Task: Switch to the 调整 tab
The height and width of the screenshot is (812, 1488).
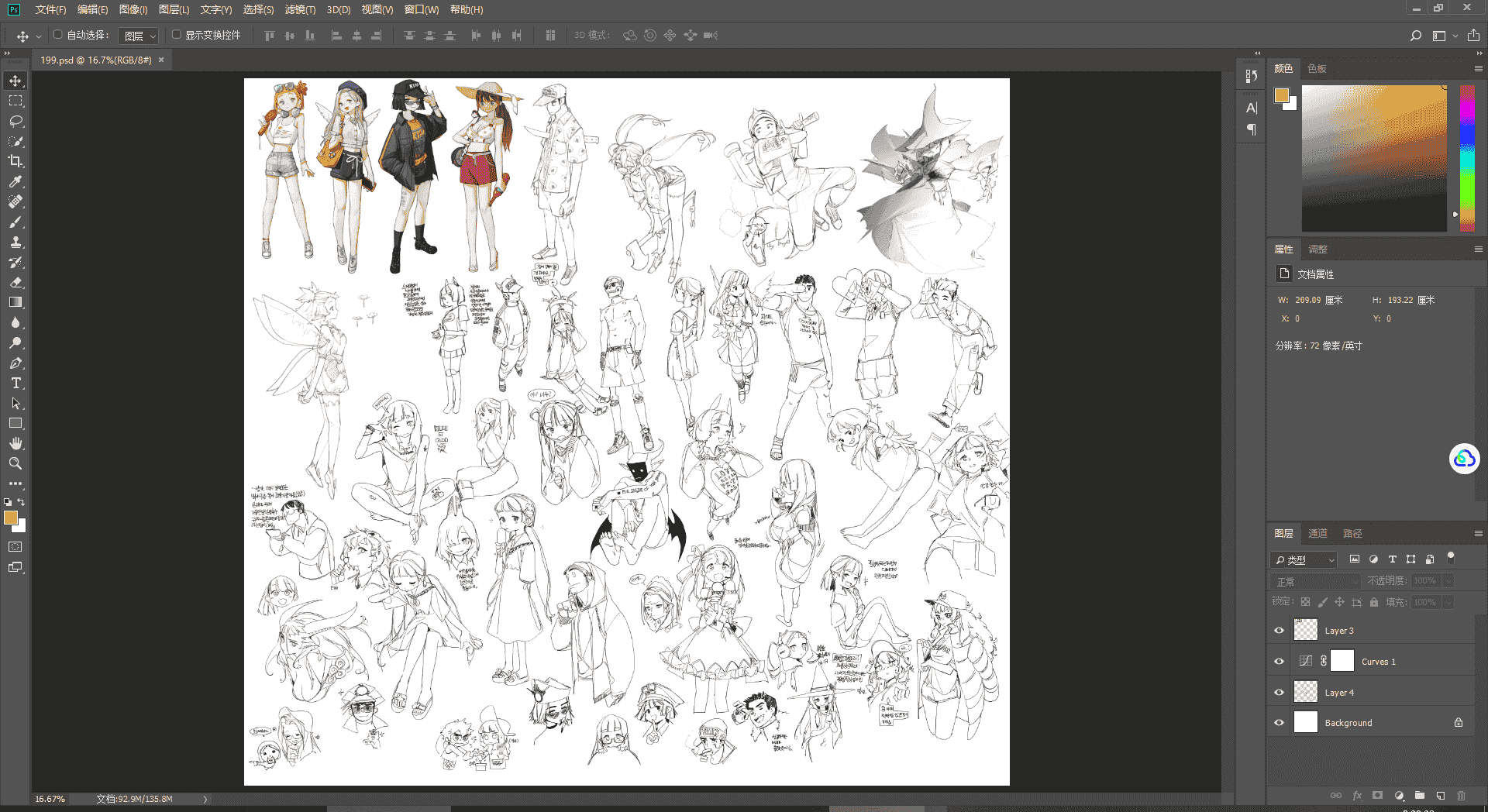Action: pos(1317,249)
